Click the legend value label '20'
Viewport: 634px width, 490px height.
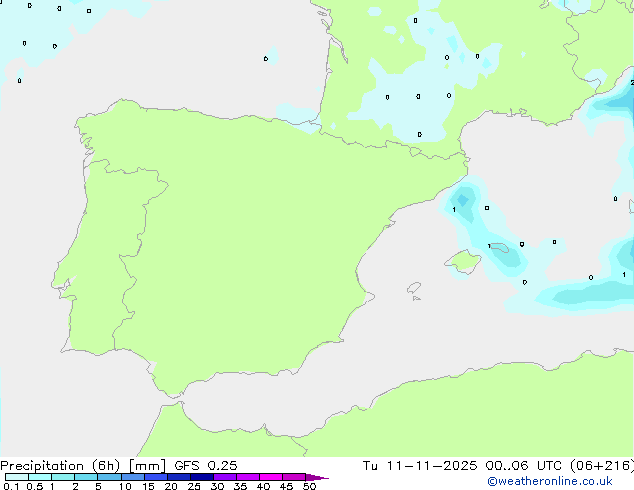(171, 486)
